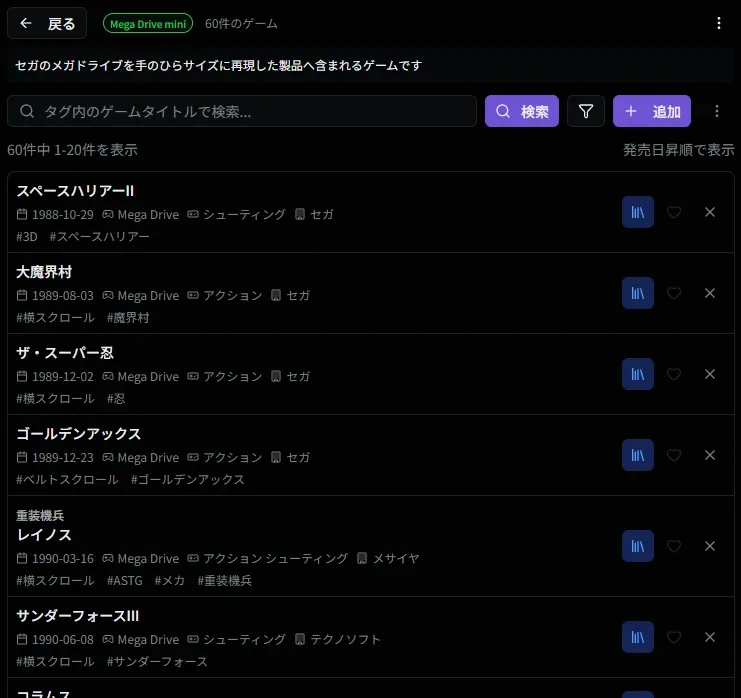Favorite ザ・スーパー忍 with the heart
Image resolution: width=741 pixels, height=698 pixels.
point(674,374)
